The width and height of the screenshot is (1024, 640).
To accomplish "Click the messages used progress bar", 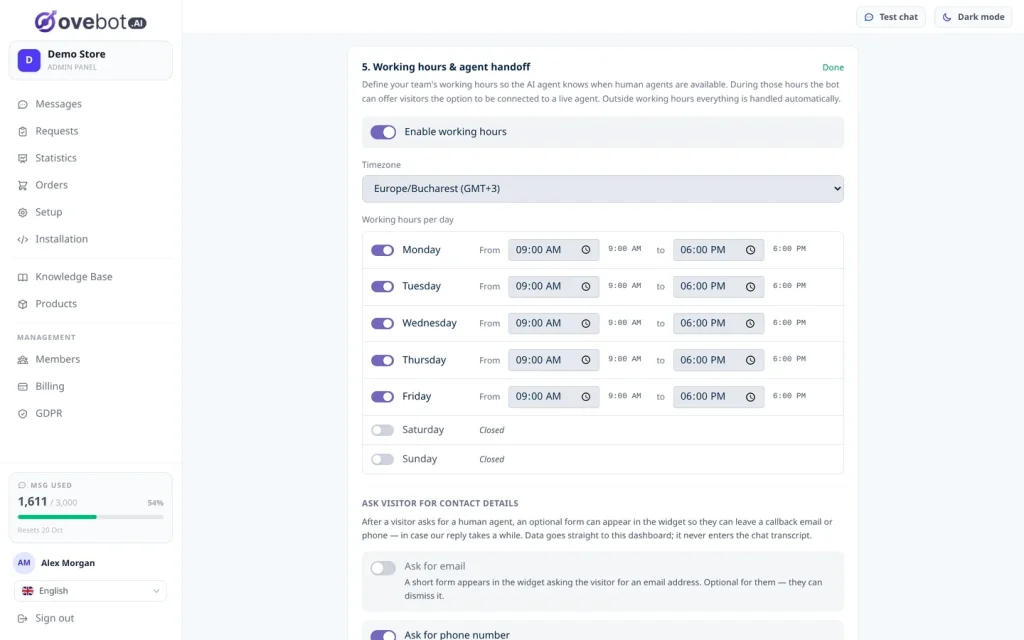I will 90,517.
